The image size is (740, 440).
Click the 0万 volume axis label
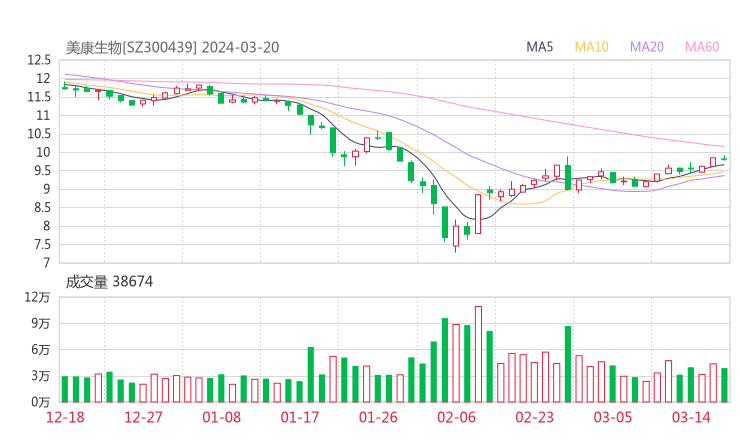[41, 402]
